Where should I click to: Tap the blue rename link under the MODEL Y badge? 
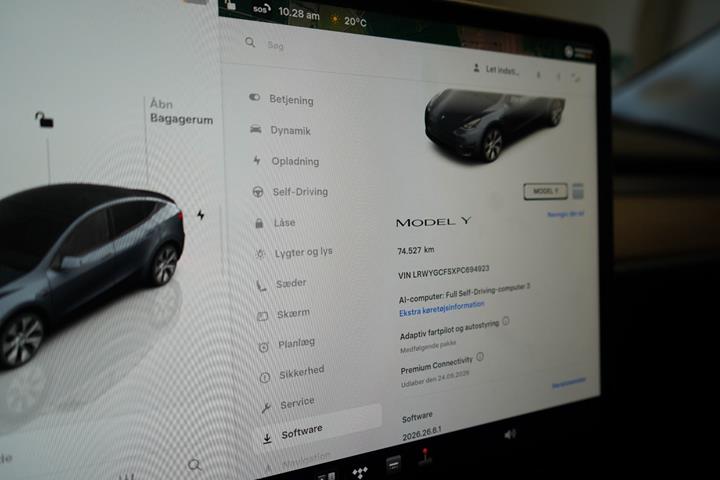[x=565, y=214]
